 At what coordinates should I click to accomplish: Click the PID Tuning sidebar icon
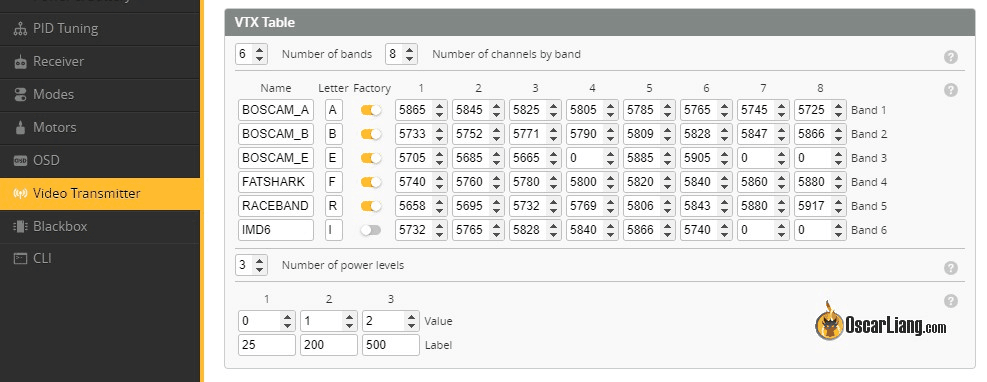pos(20,29)
